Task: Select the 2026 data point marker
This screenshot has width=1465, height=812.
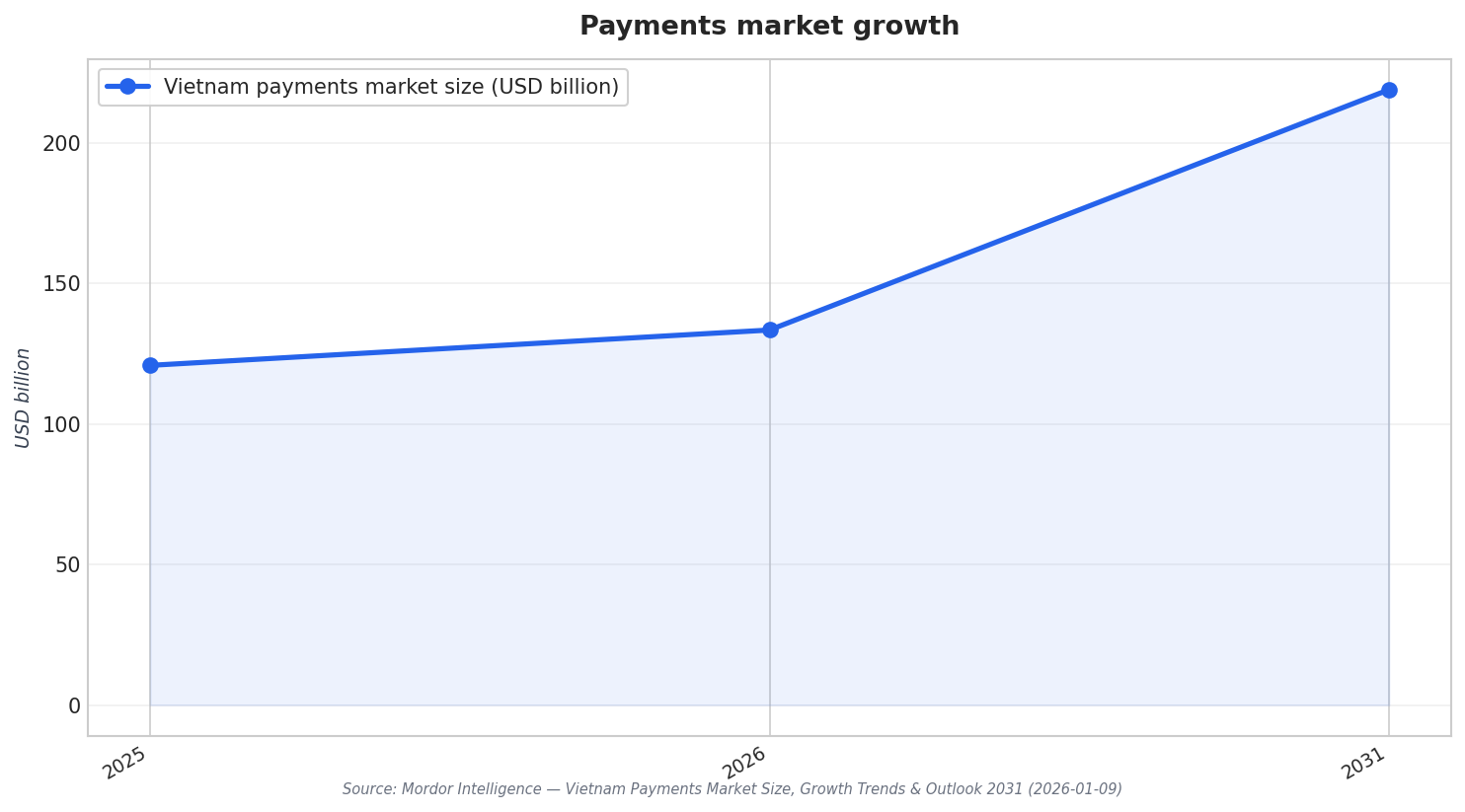Action: pyautogui.click(x=770, y=330)
